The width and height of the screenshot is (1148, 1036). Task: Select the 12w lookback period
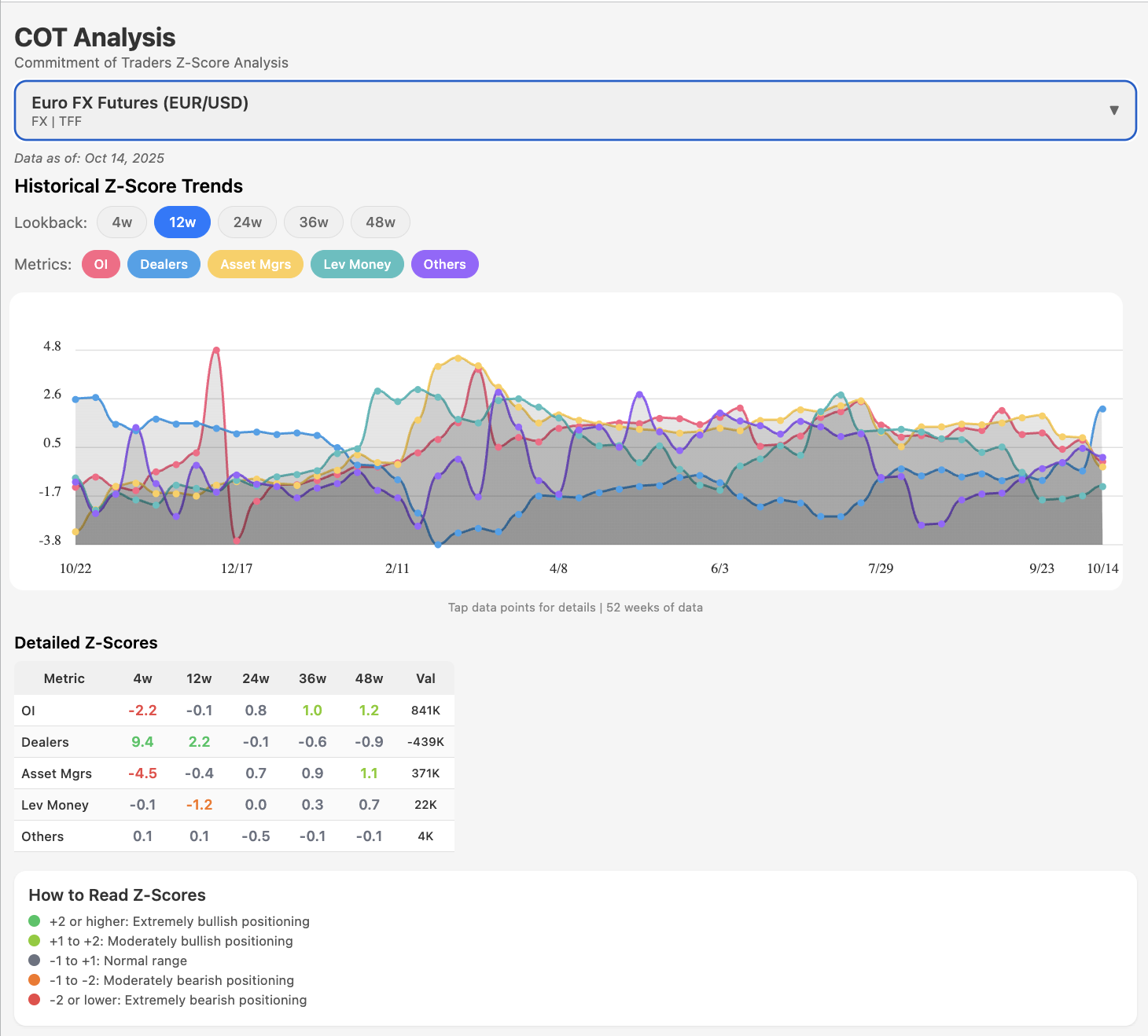coord(182,222)
